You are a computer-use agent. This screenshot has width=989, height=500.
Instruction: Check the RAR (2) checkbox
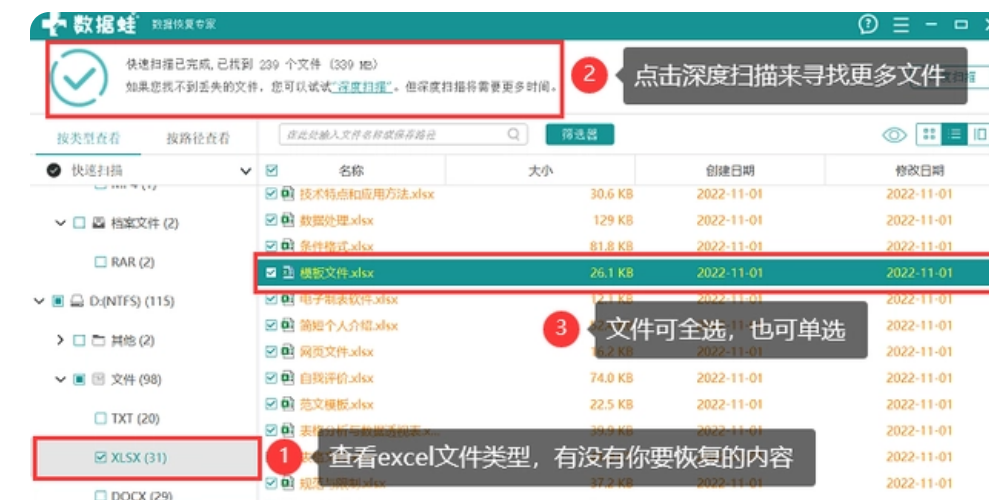[x=100, y=262]
